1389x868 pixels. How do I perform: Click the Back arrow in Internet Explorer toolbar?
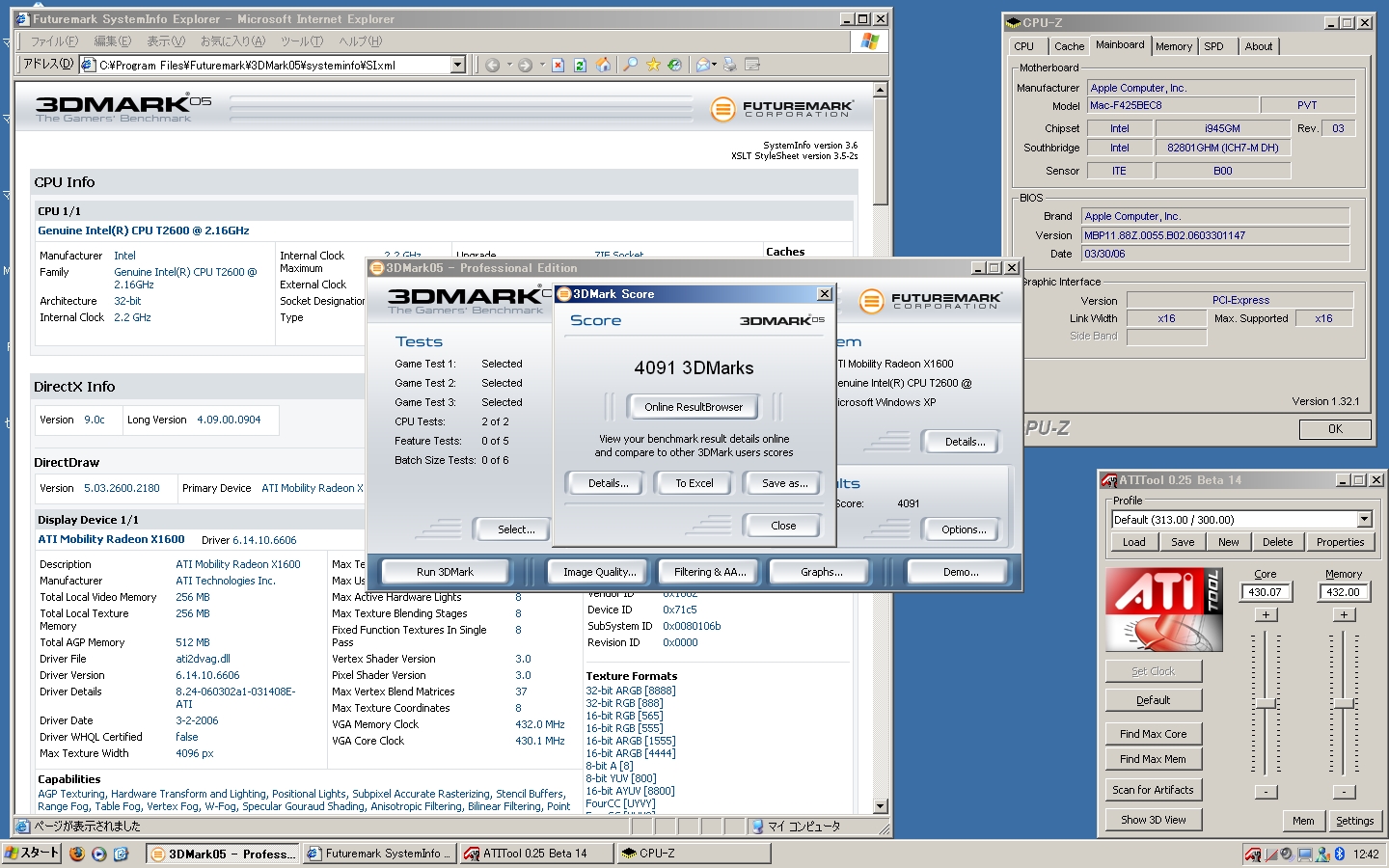[x=493, y=65]
